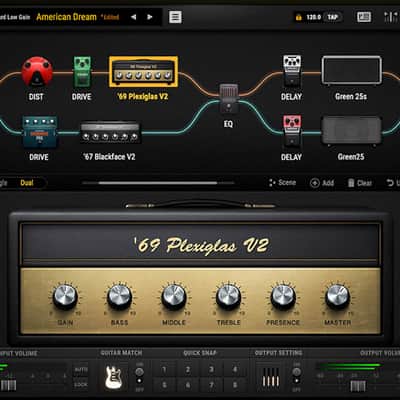Click the Guitar Match guitar icon

pyautogui.click(x=113, y=377)
